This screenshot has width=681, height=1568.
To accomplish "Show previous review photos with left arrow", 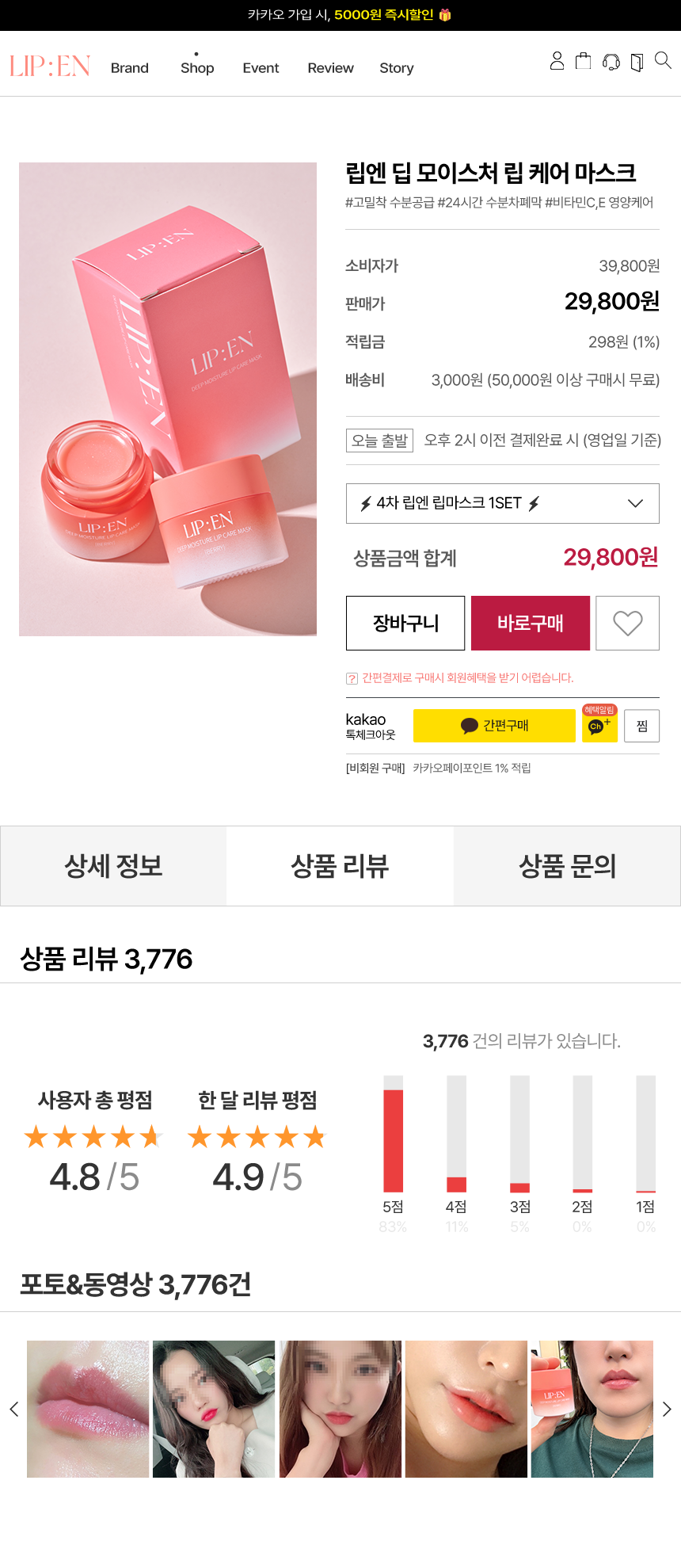I will coord(13,1409).
